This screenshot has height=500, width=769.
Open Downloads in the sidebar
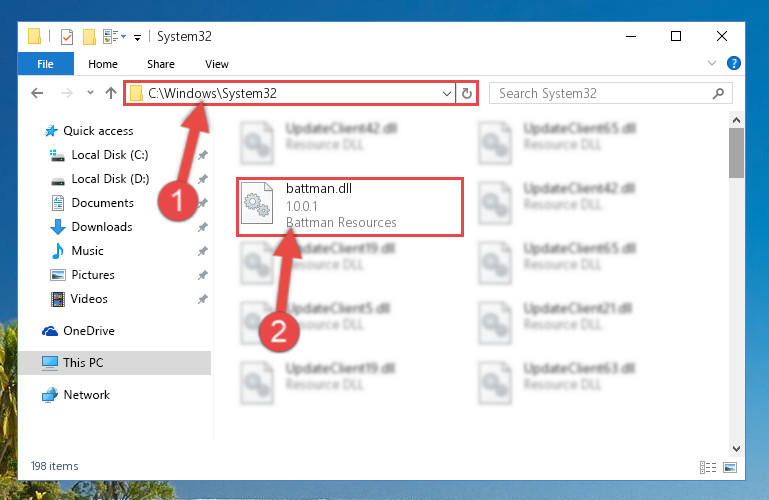click(x=102, y=227)
